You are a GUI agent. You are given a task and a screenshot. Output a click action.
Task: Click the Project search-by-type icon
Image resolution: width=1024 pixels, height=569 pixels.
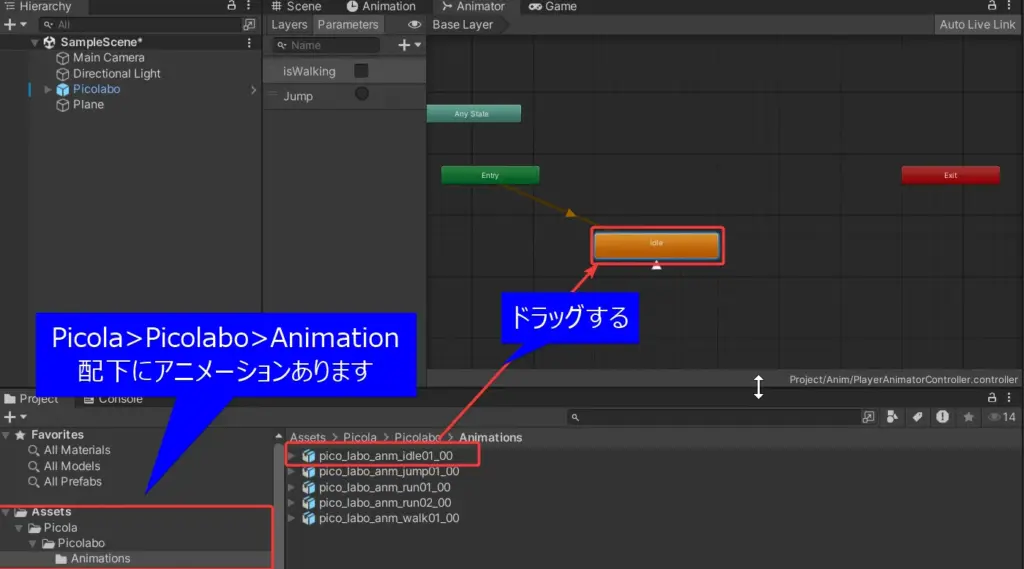pos(868,417)
